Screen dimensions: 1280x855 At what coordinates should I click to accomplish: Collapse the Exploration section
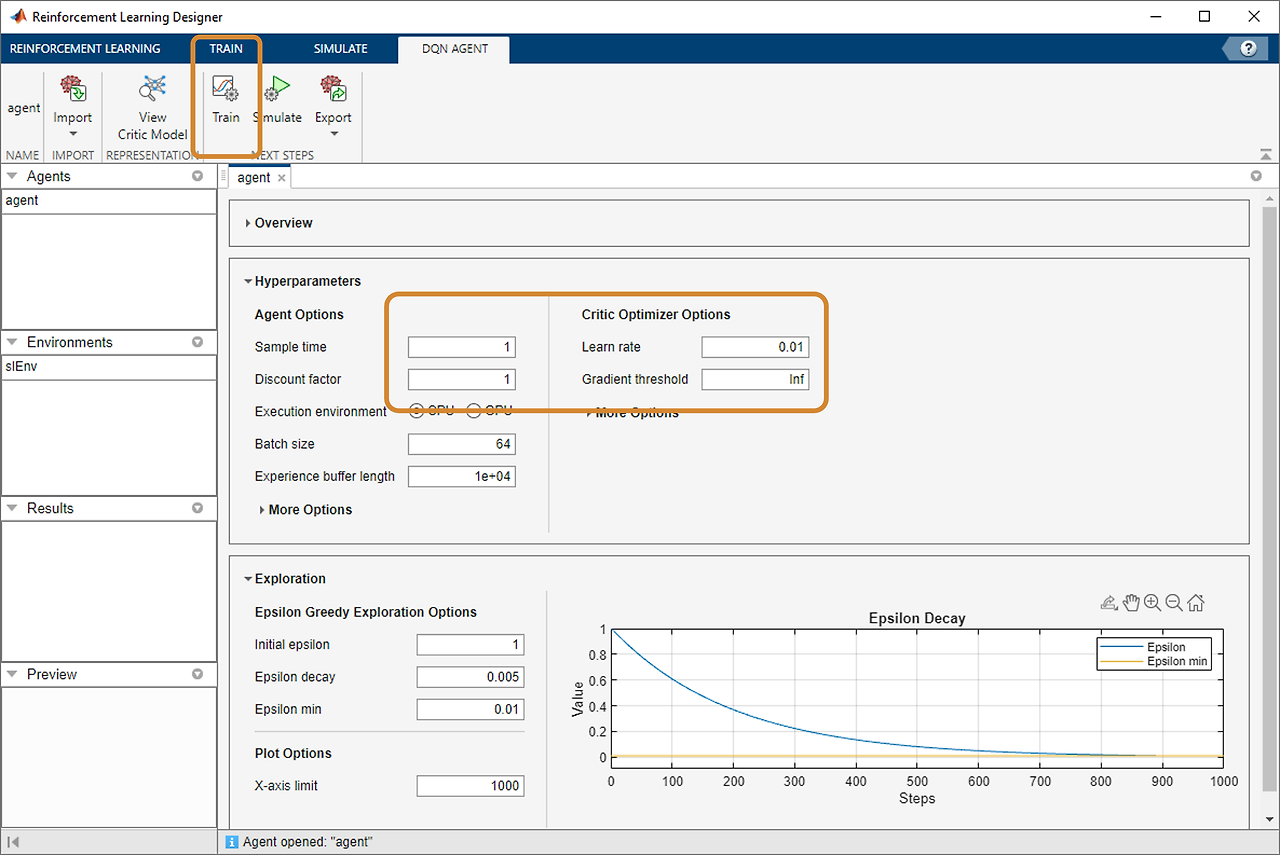point(249,578)
